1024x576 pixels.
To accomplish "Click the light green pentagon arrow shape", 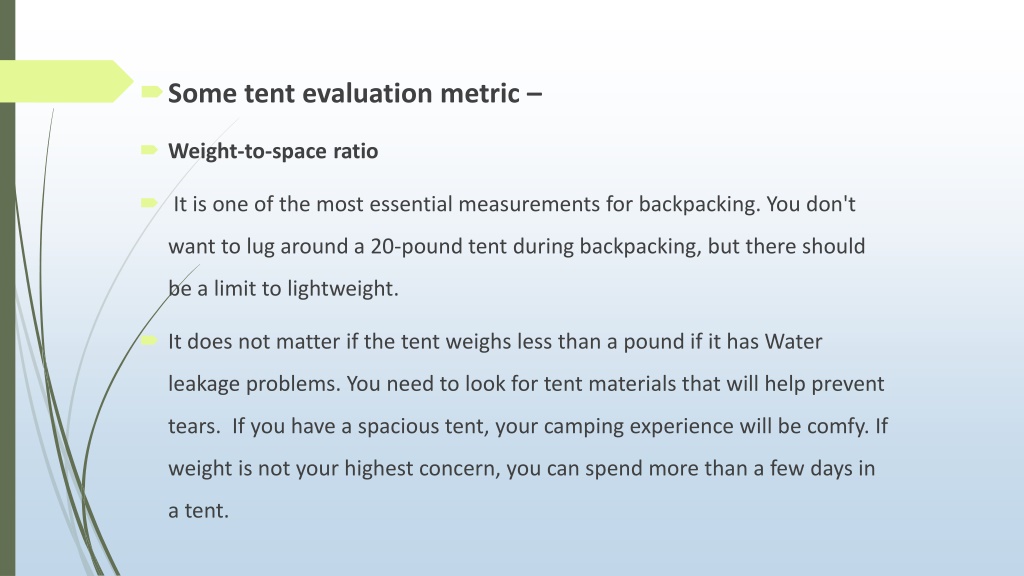I will [x=65, y=81].
